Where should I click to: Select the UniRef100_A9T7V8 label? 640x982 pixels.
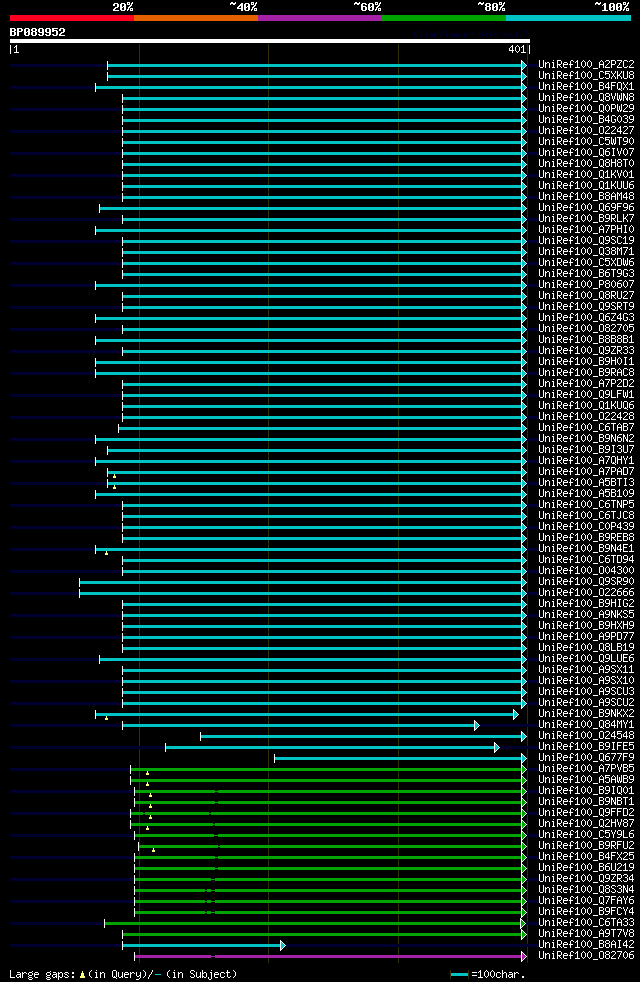coord(586,934)
